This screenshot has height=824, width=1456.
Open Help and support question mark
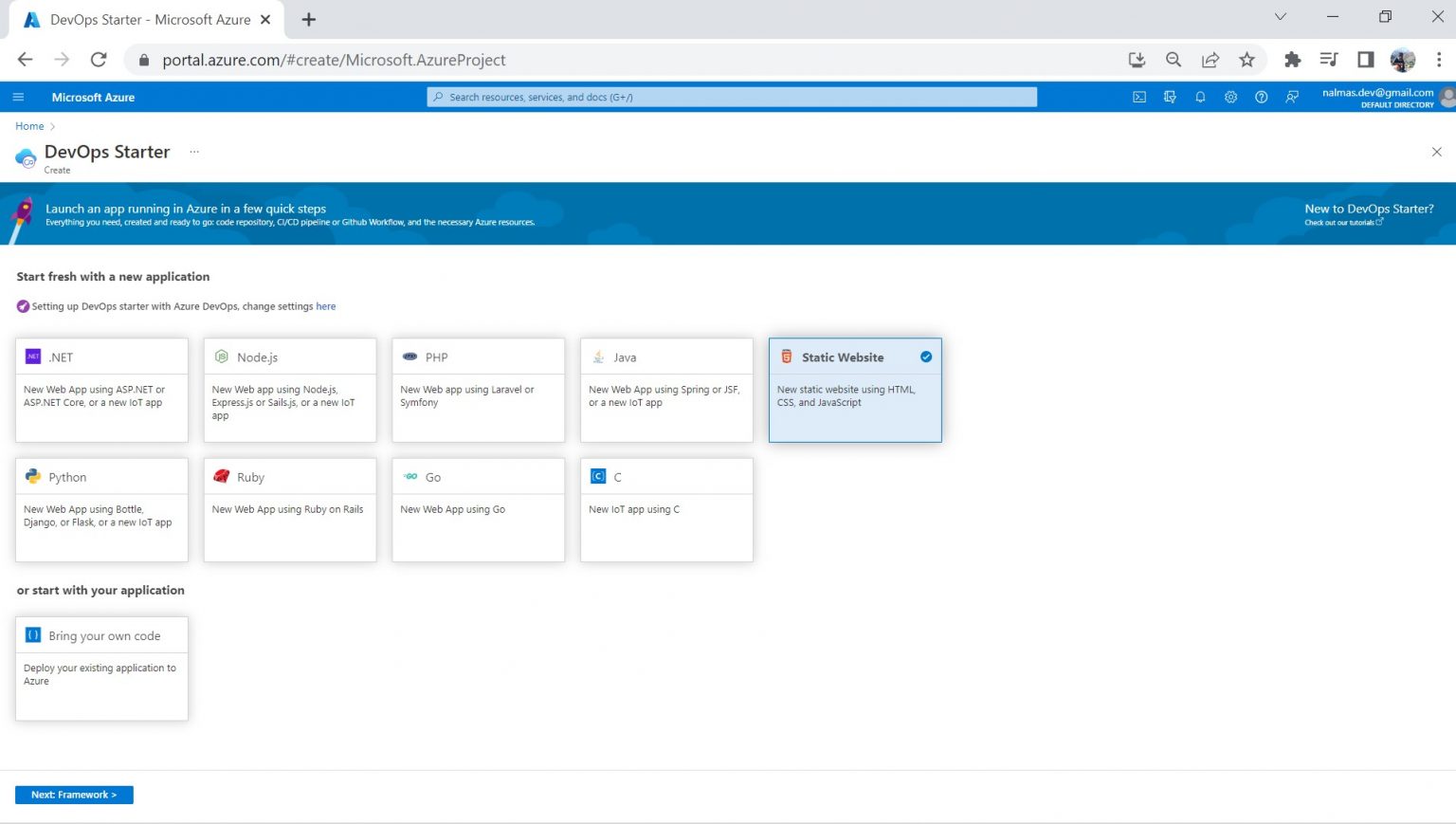(x=1261, y=97)
